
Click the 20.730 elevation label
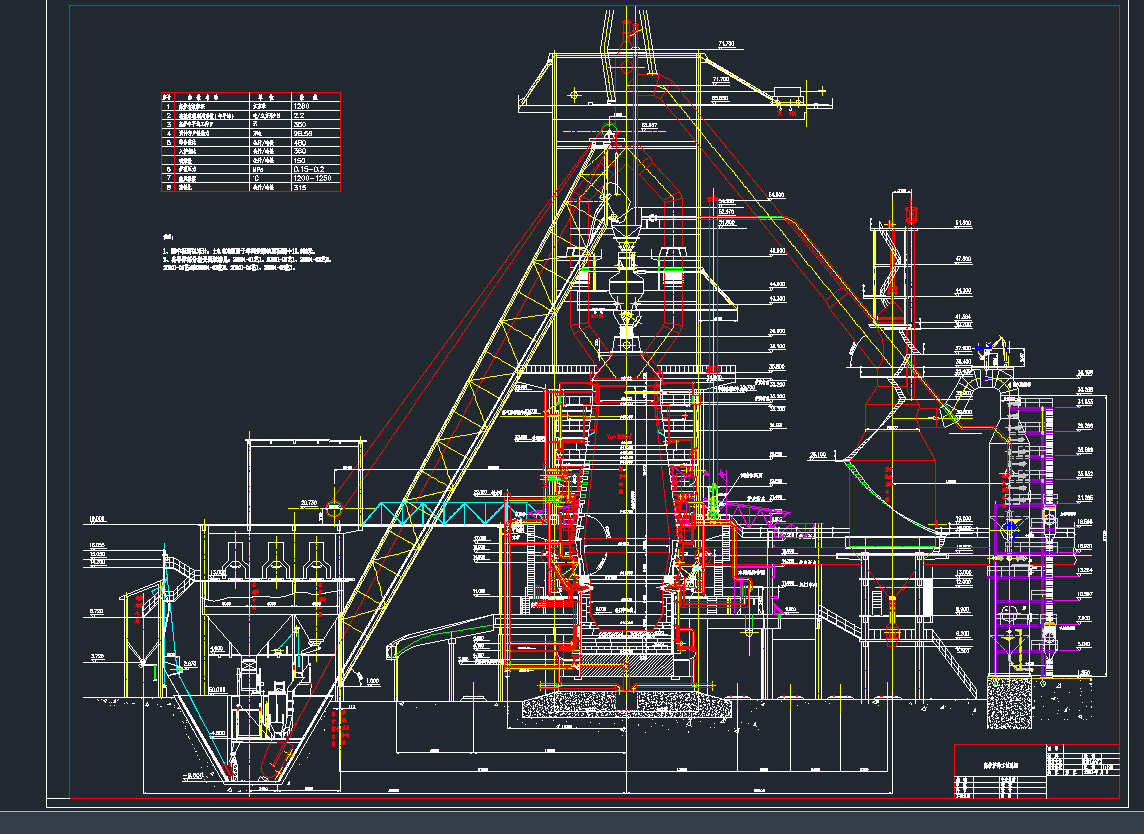[x=308, y=503]
